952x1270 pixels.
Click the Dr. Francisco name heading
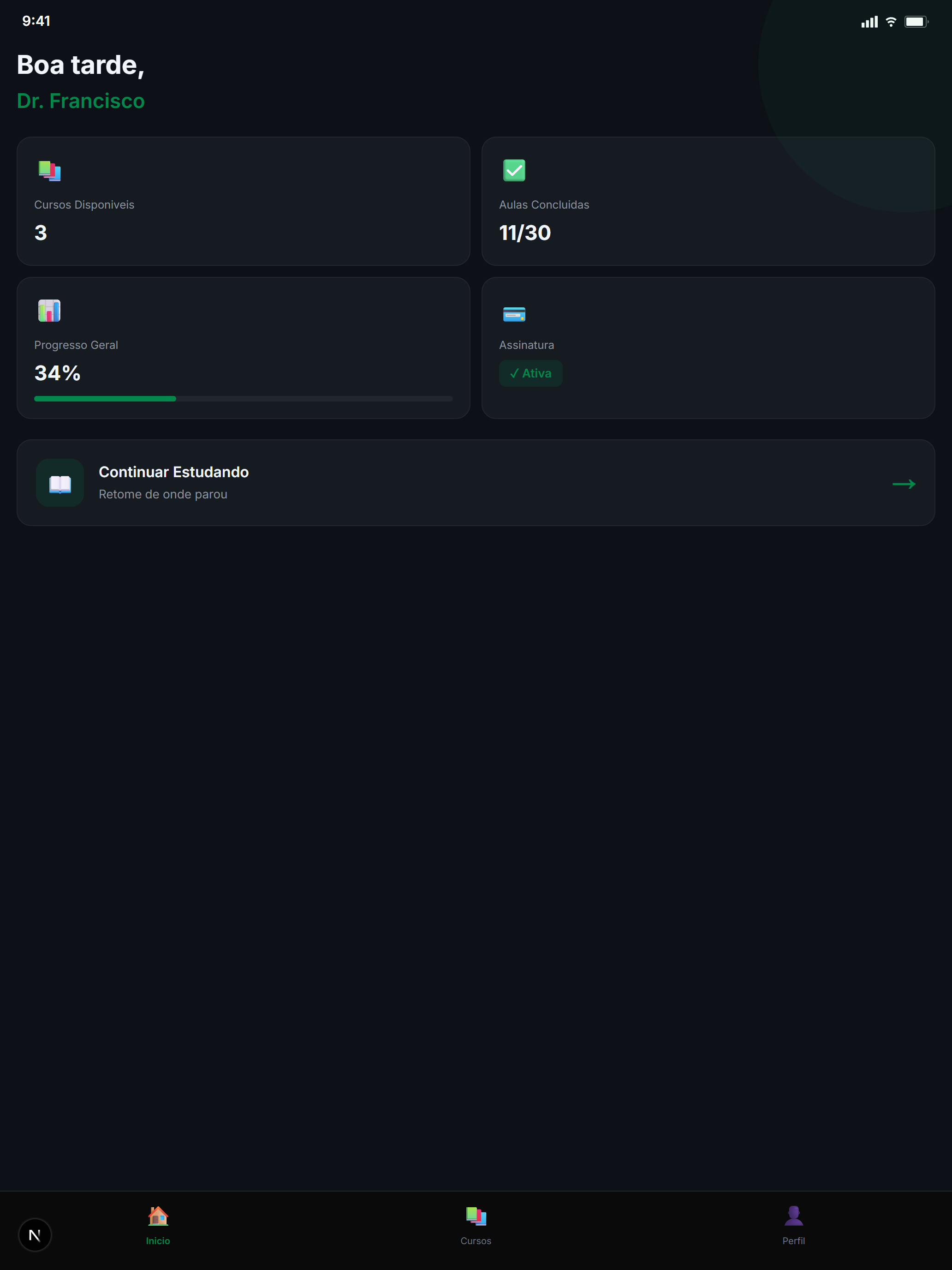click(x=81, y=101)
